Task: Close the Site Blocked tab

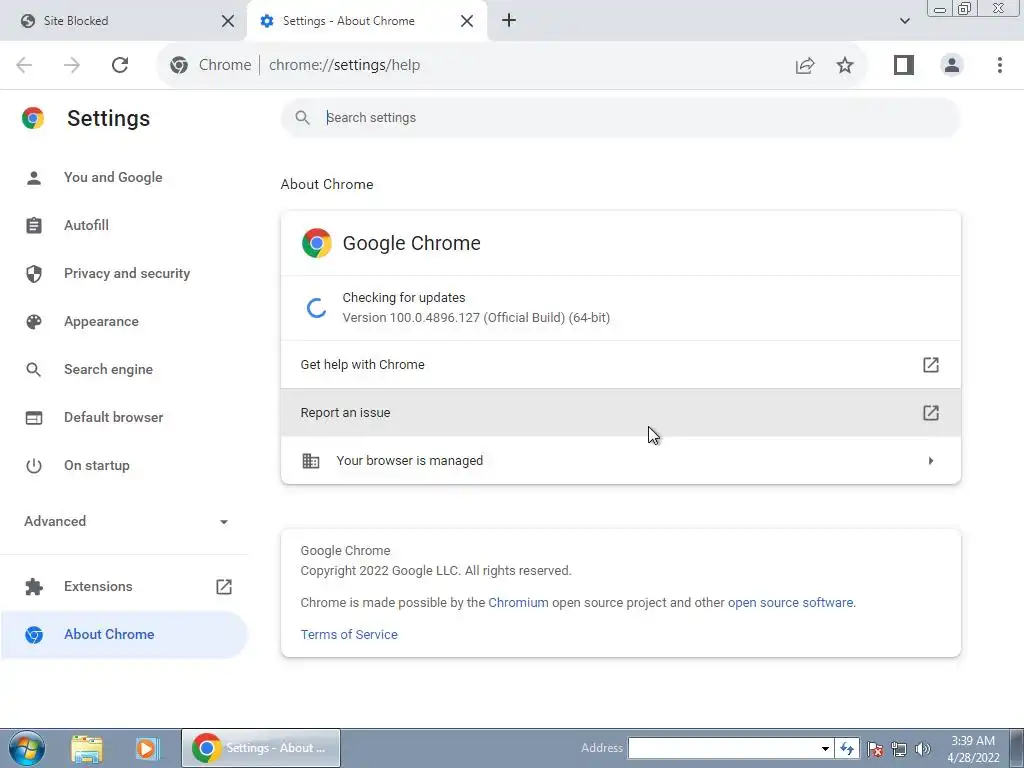Action: tap(228, 21)
